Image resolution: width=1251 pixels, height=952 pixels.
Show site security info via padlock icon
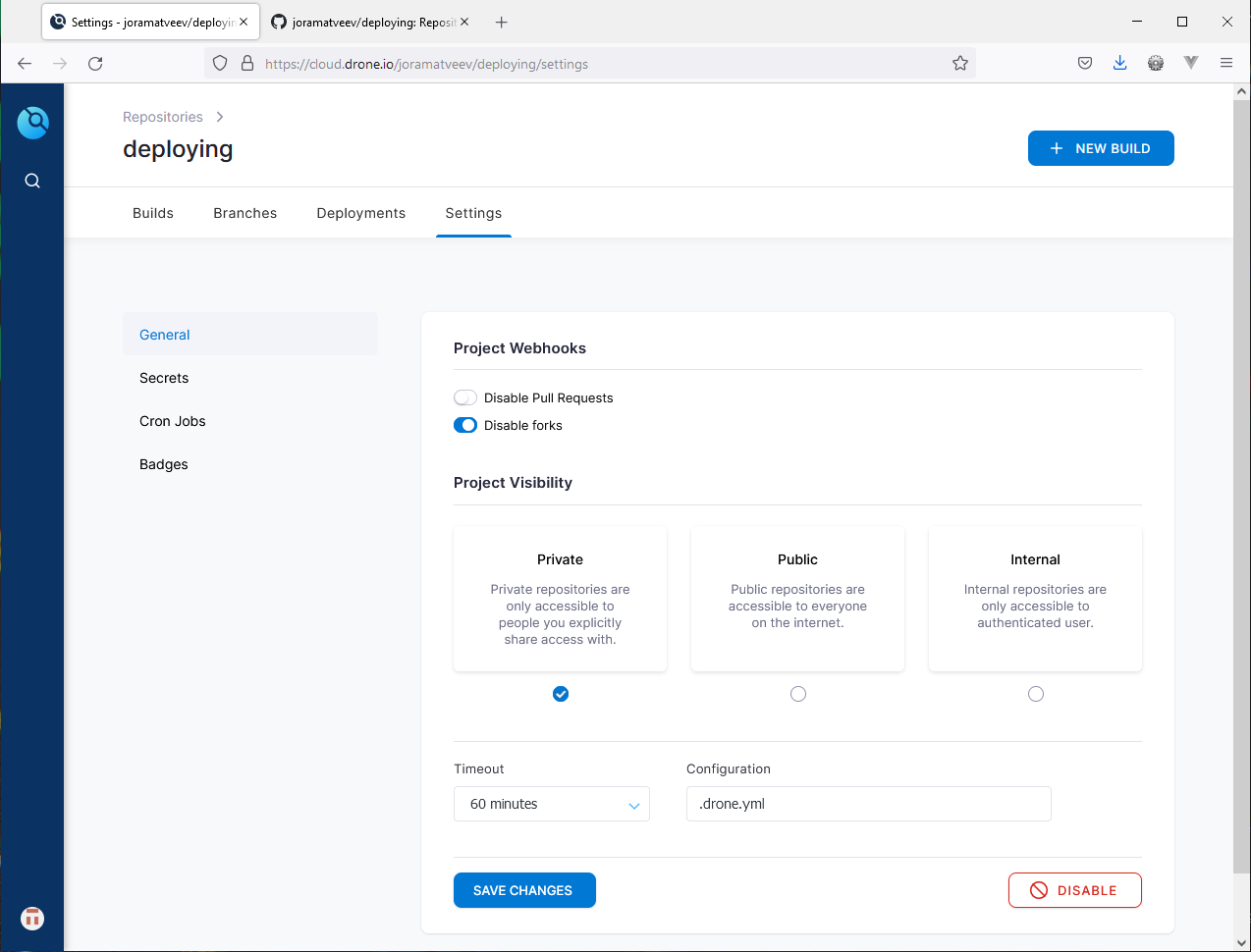click(247, 64)
